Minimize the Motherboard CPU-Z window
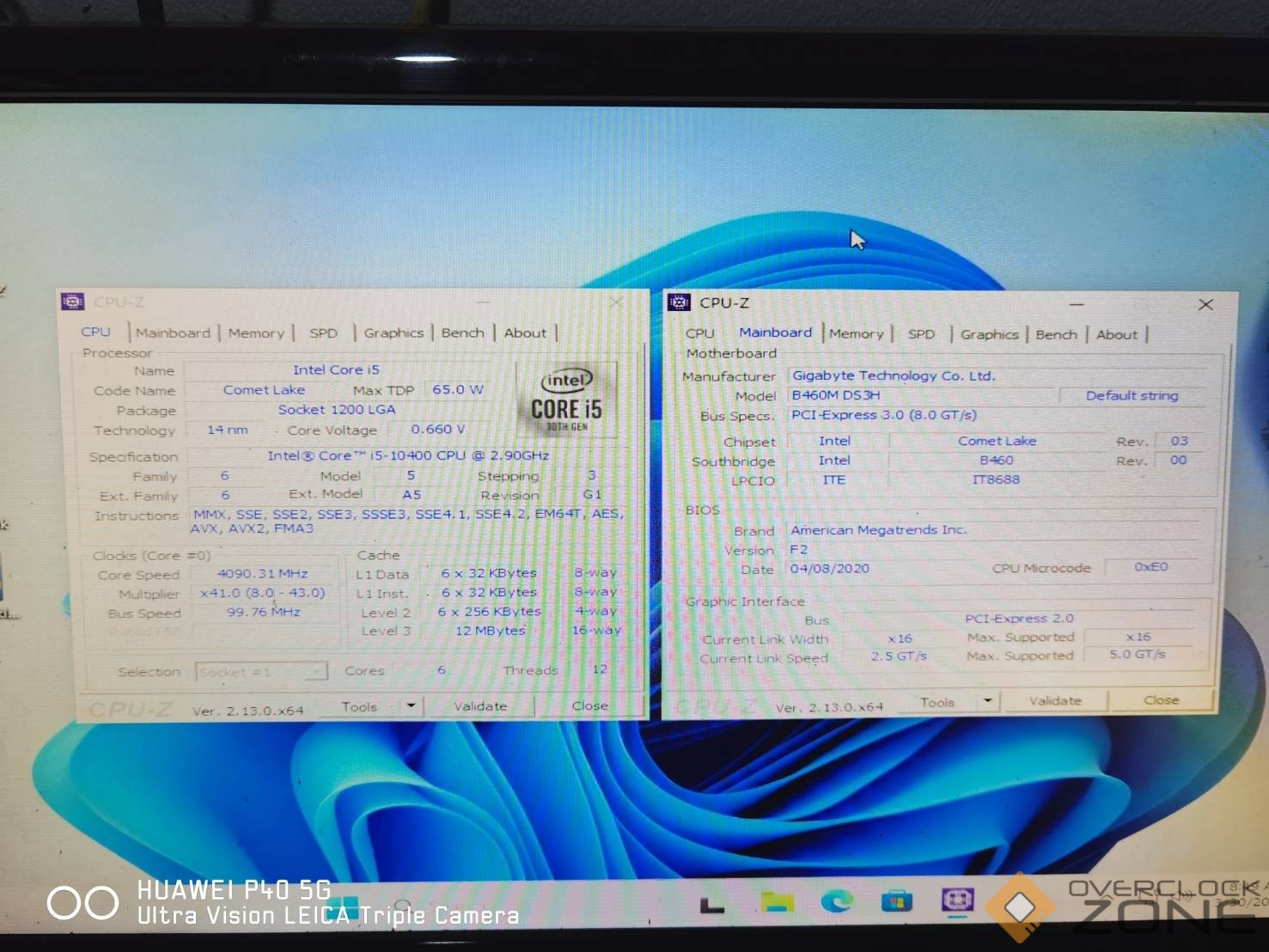This screenshot has height=952, width=1269. pyautogui.click(x=1077, y=304)
